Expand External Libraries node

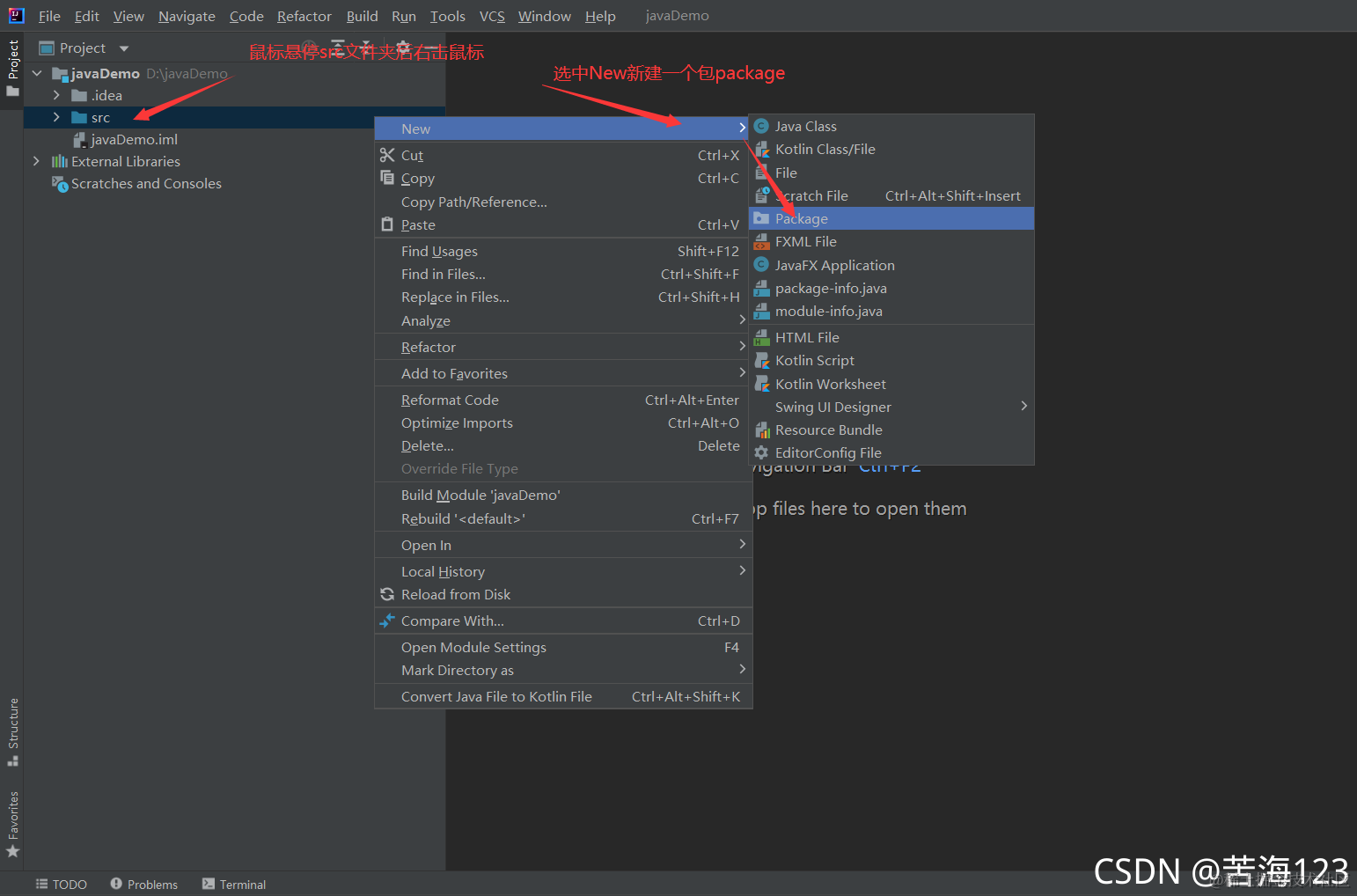click(x=36, y=161)
